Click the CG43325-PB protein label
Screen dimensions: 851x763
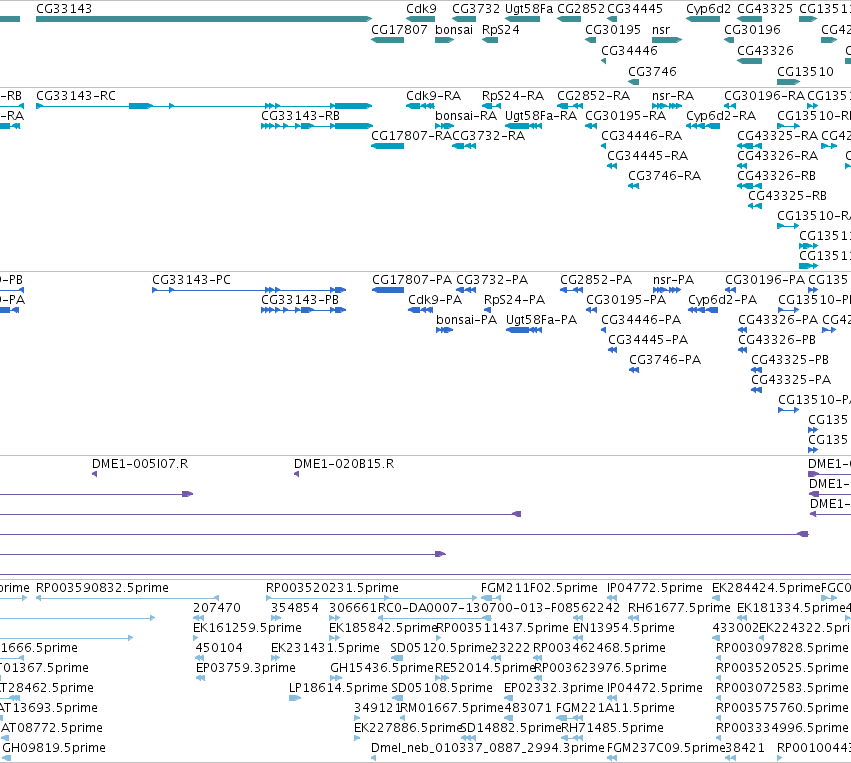(x=790, y=360)
